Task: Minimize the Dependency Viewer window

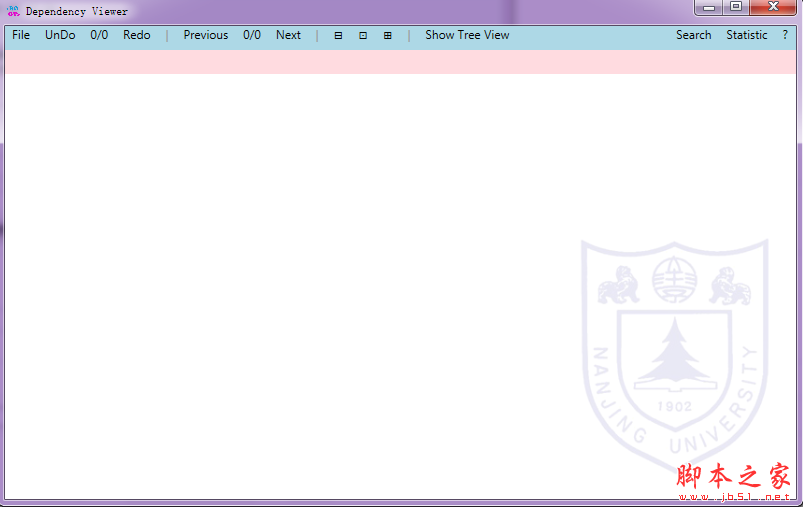Action: tap(709, 7)
